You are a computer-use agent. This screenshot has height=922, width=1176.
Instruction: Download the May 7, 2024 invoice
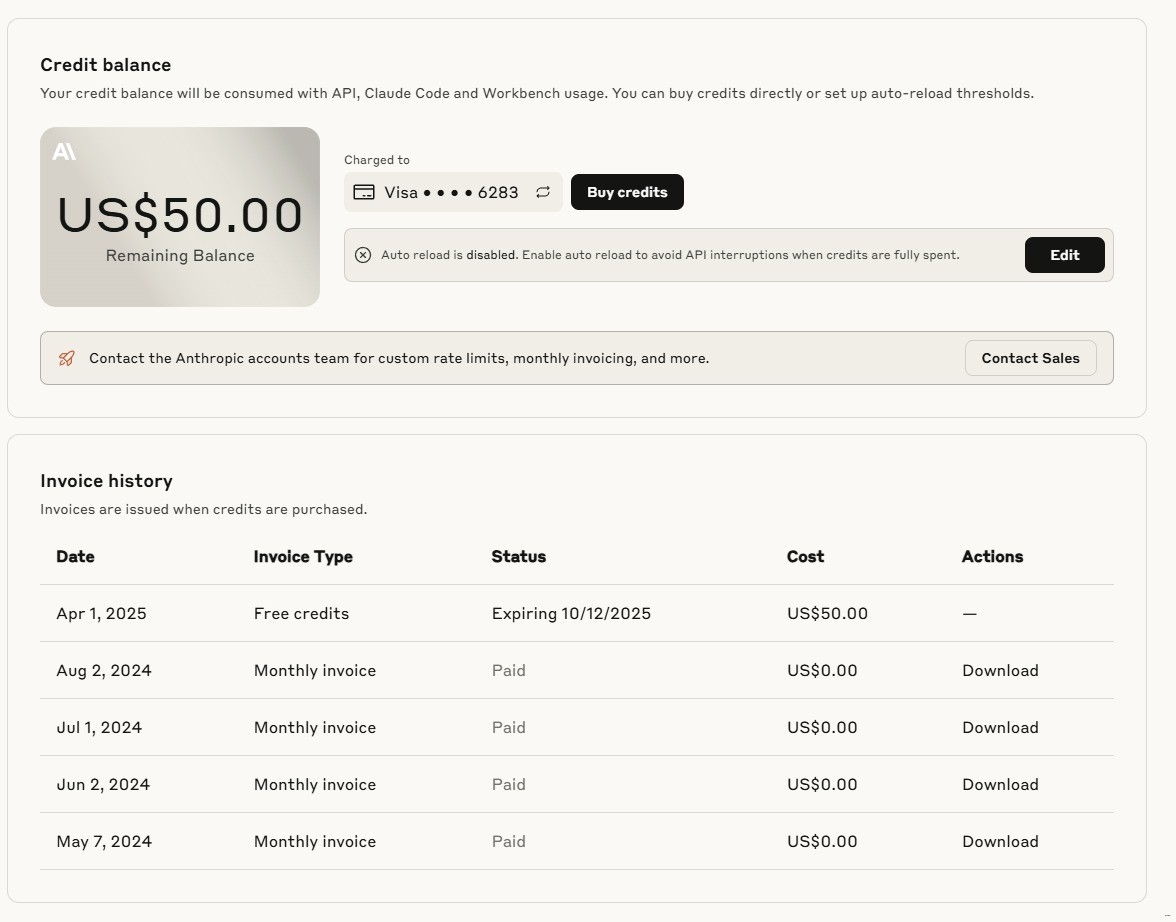click(x=1000, y=841)
